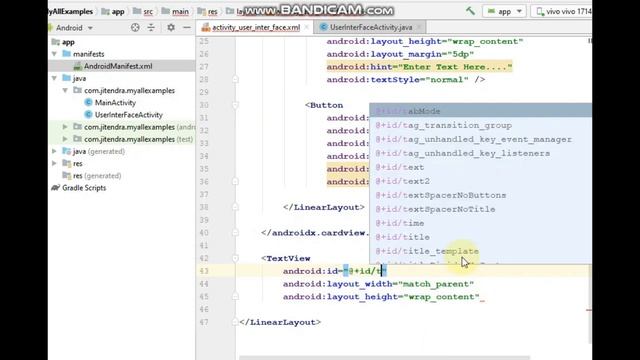Choose @+id/text2 suggestion

pos(480,181)
